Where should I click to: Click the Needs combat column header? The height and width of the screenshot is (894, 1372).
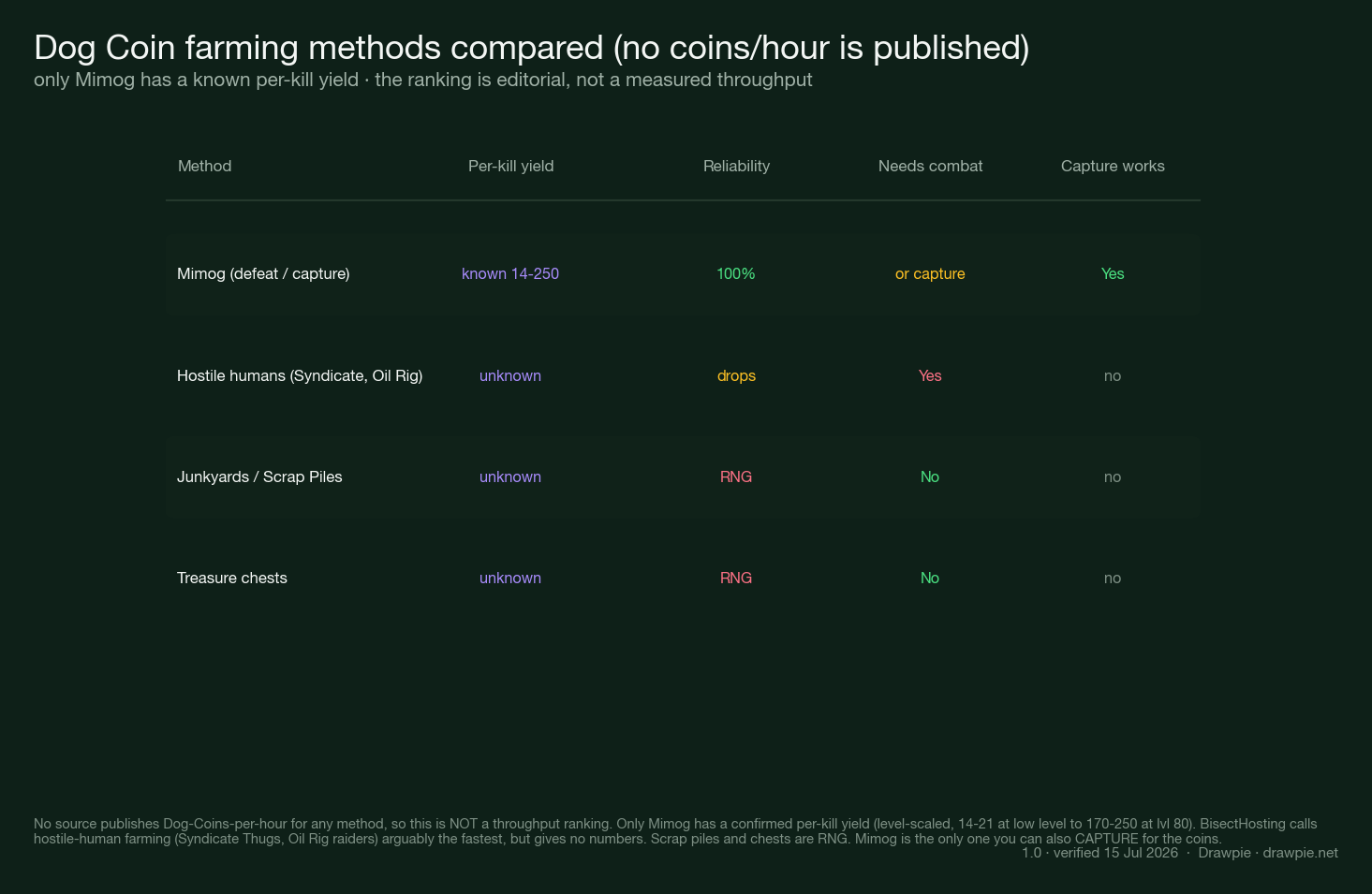pyautogui.click(x=930, y=166)
